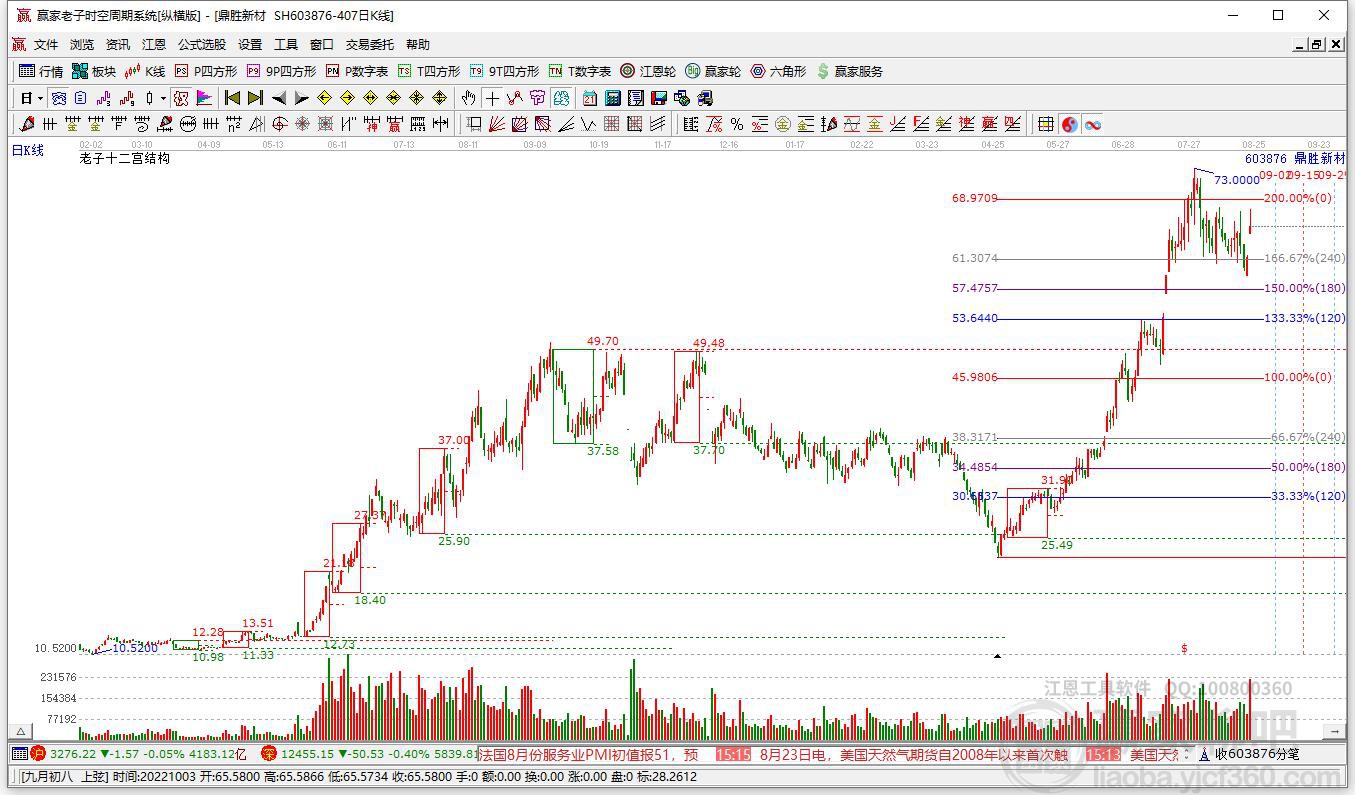Click 收603876分笔 status entry
1355x795 pixels.
[x=1257, y=753]
